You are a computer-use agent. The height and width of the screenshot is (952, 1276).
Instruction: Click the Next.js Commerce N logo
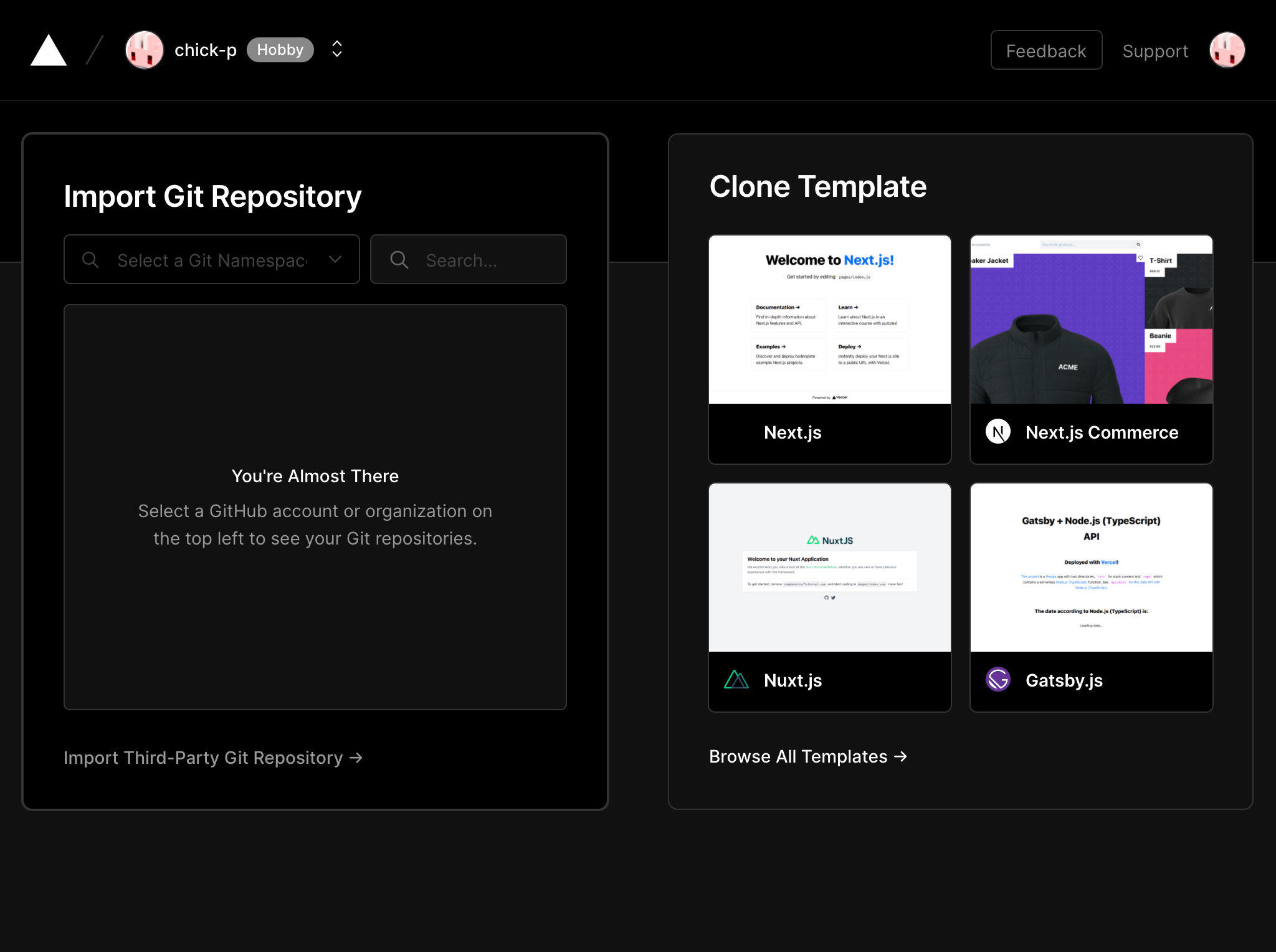tap(998, 432)
